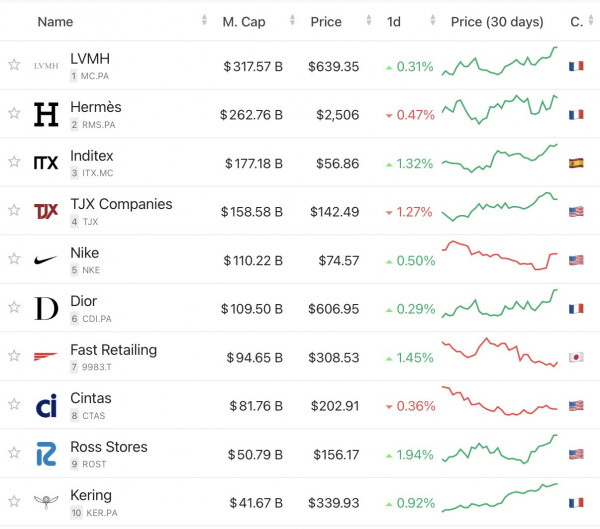Sort by 1d change column
This screenshot has width=600, height=529.
[395, 21]
